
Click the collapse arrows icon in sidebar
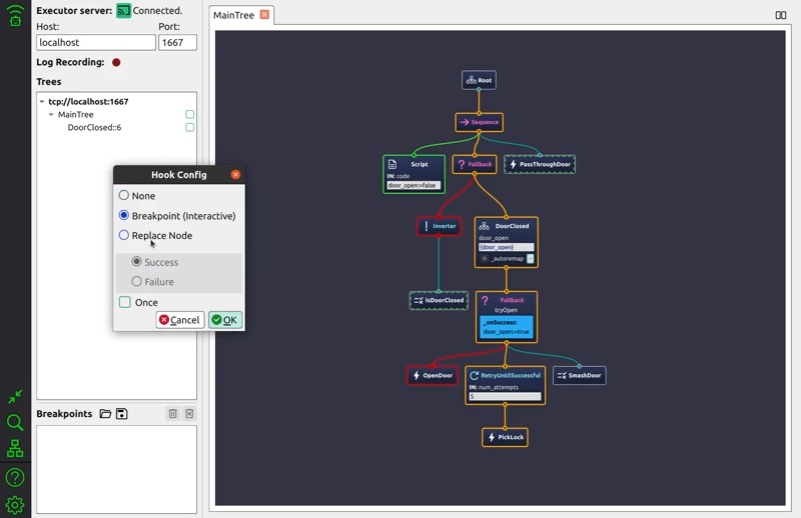tap(15, 397)
